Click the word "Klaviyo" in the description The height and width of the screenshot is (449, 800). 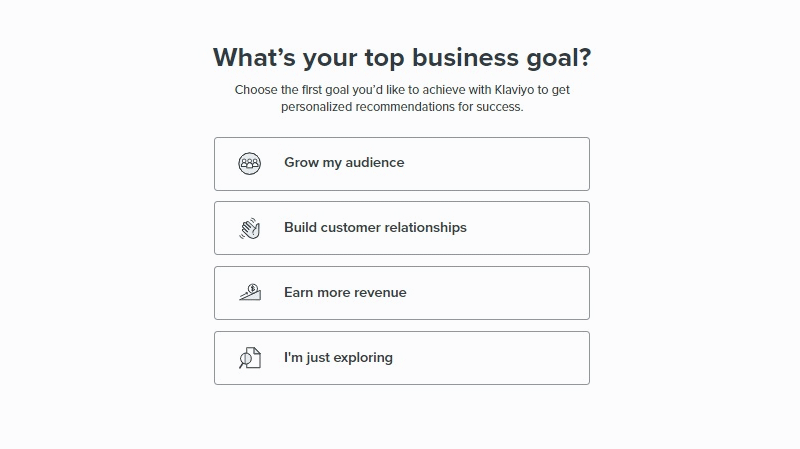[x=508, y=90]
